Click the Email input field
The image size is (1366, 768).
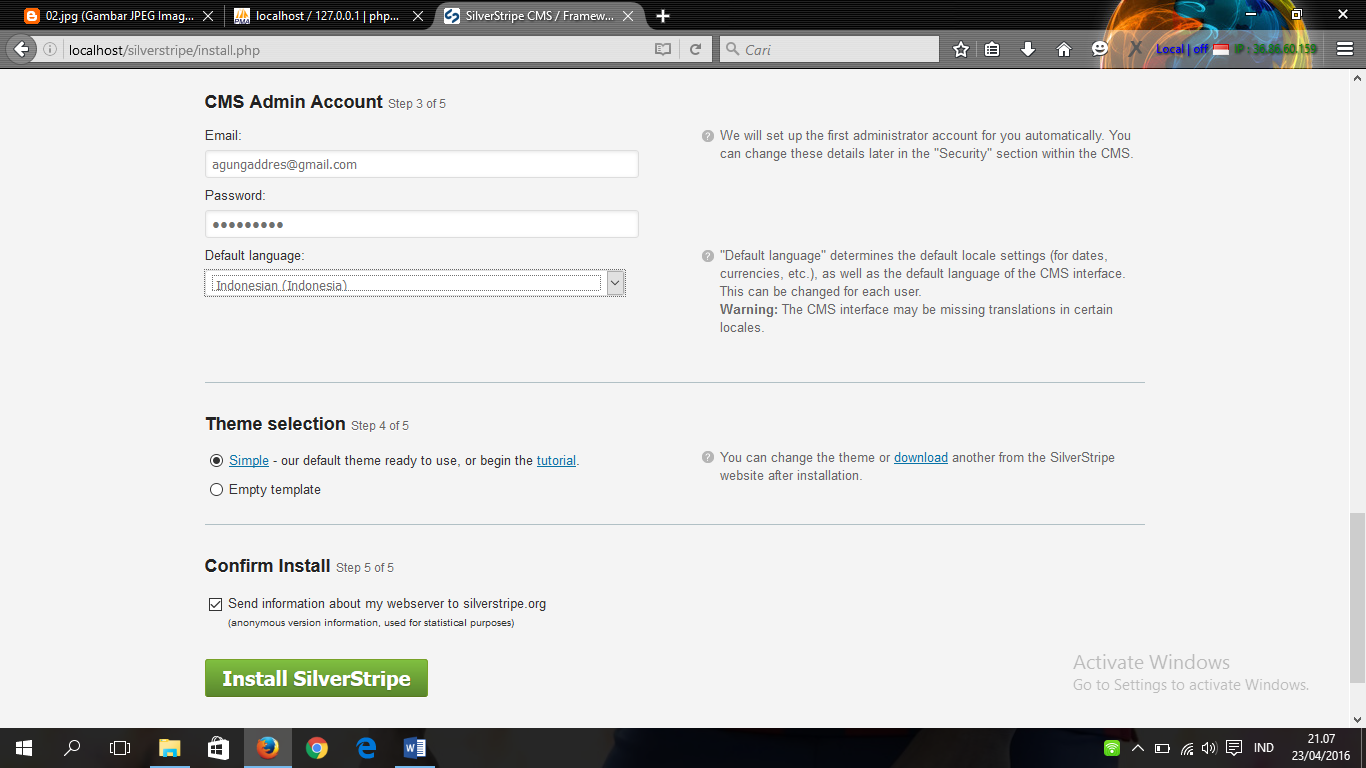[422, 164]
